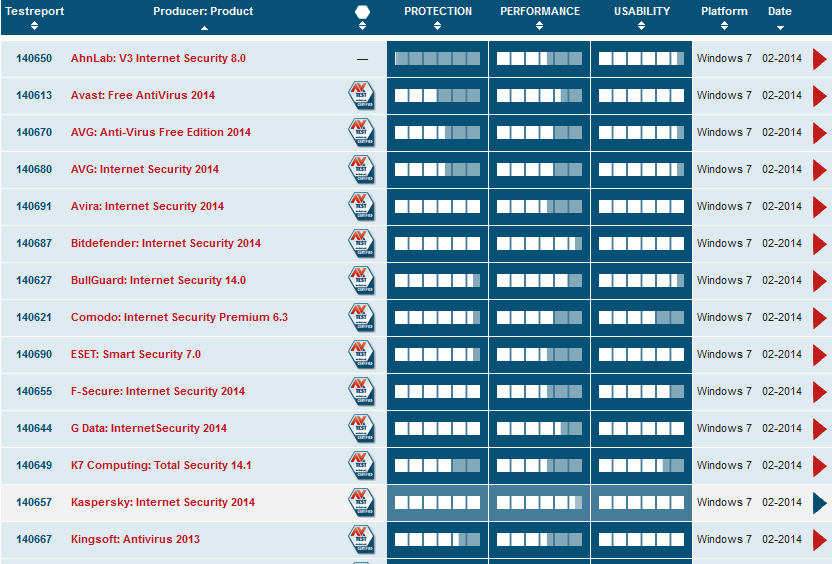Click 02-2014 date in Kingsoft row

point(782,539)
